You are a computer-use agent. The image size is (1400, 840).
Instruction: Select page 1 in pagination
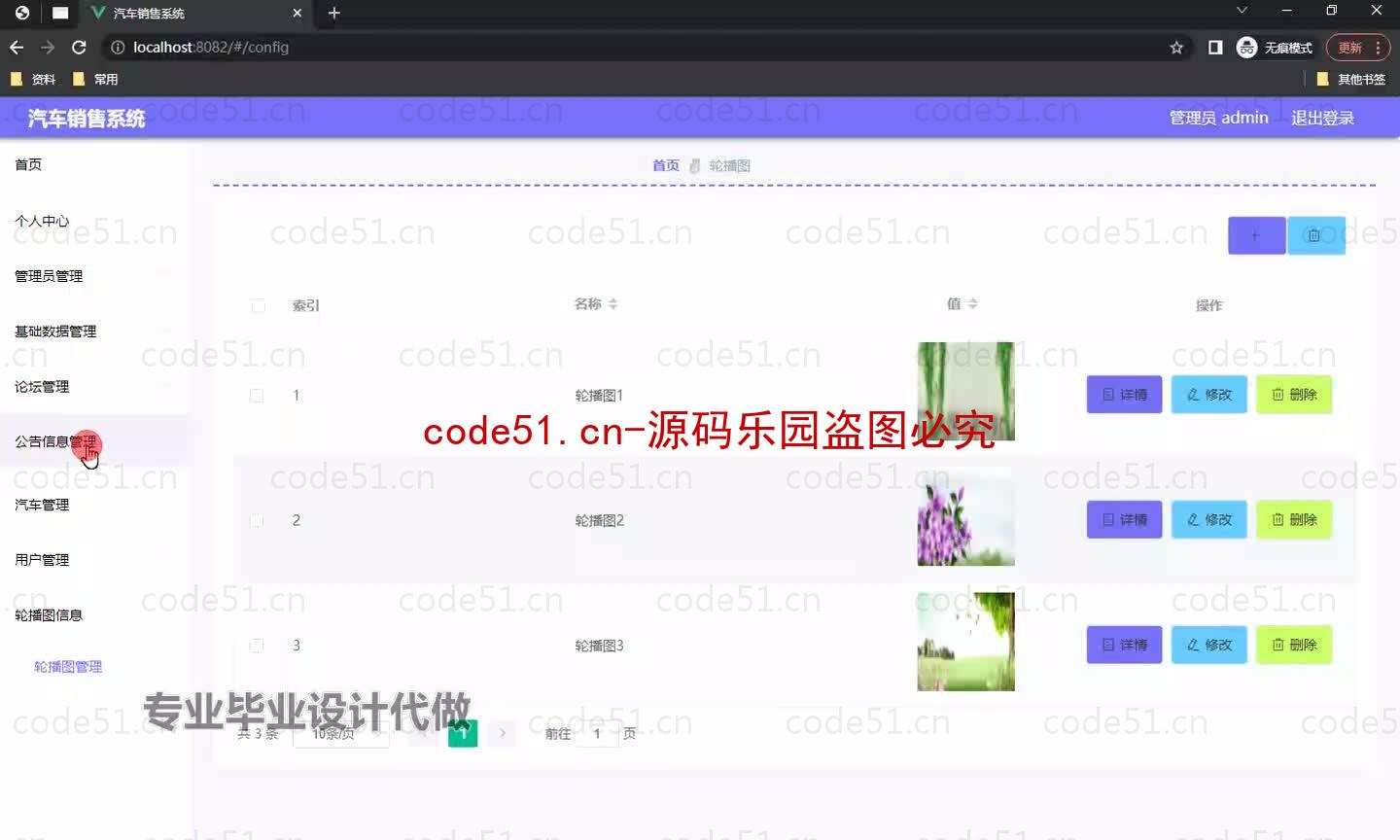point(463,733)
